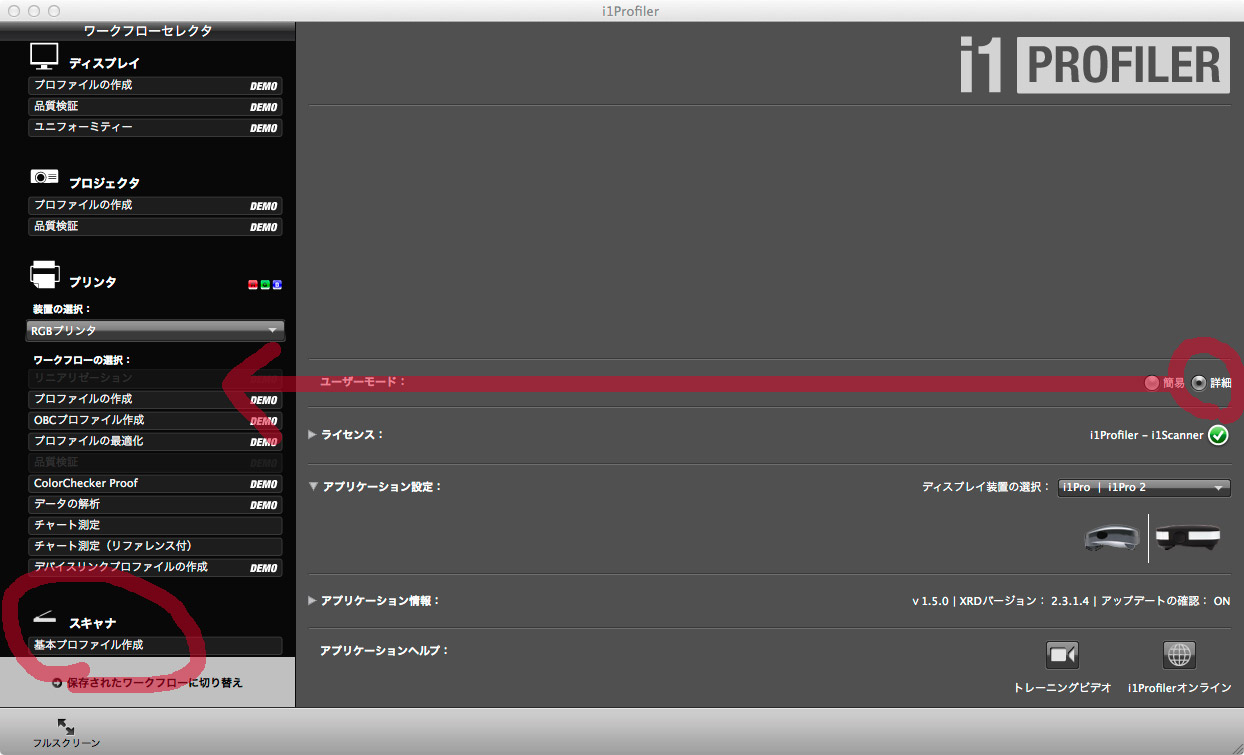The height and width of the screenshot is (755, 1244).
Task: Open ColorChecker Proof workflow
Action: (155, 484)
